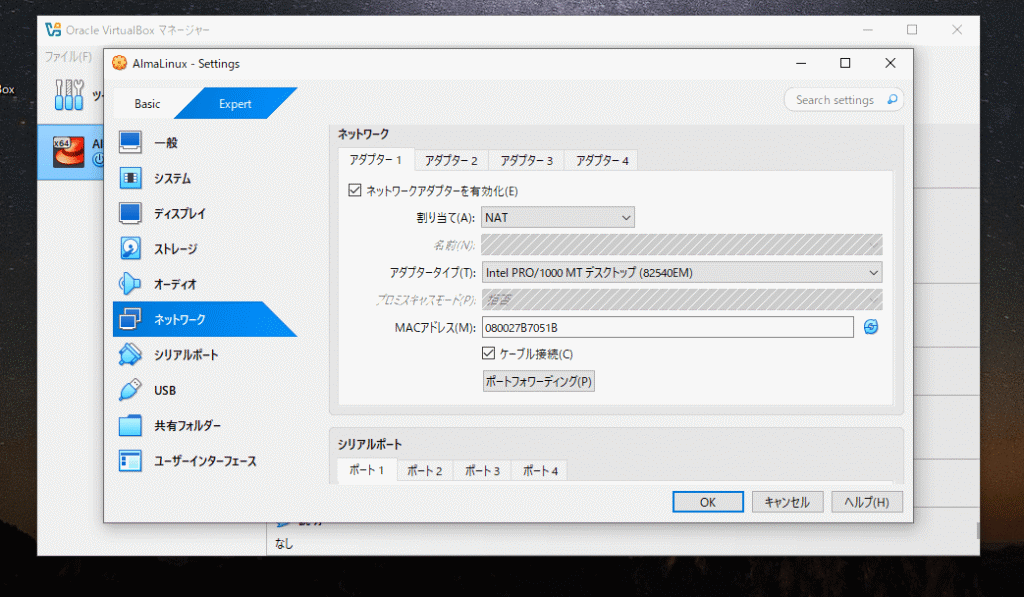Select USB in the settings list
The width and height of the screenshot is (1024, 597).
click(165, 391)
